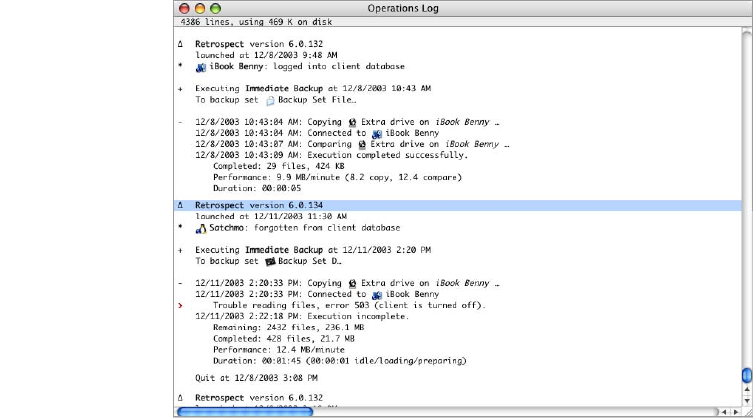Screen dimensions: 753x418
Task: Click 'Performance: 12.4 MB/minute' line
Action: [x=279, y=350]
